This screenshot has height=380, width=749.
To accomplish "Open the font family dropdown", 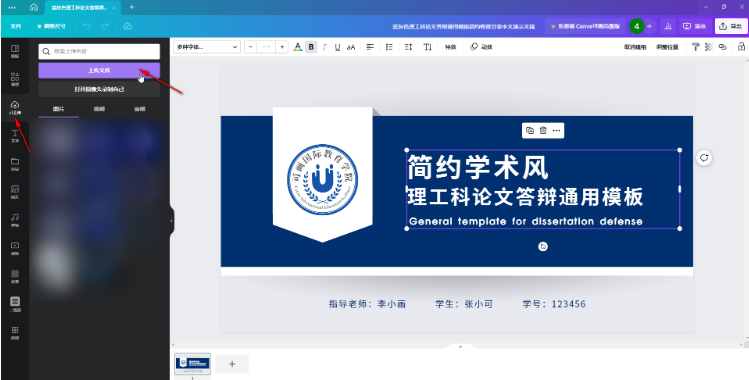I will point(207,47).
